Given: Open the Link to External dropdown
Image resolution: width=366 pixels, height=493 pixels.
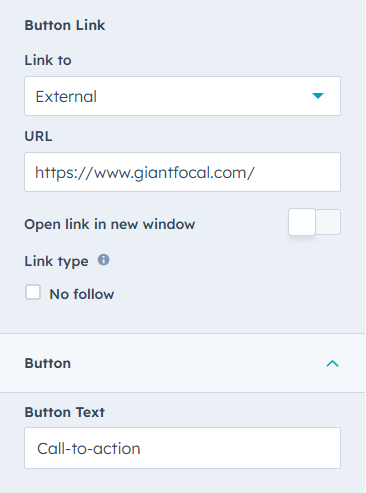Looking at the screenshot, I should click(182, 96).
